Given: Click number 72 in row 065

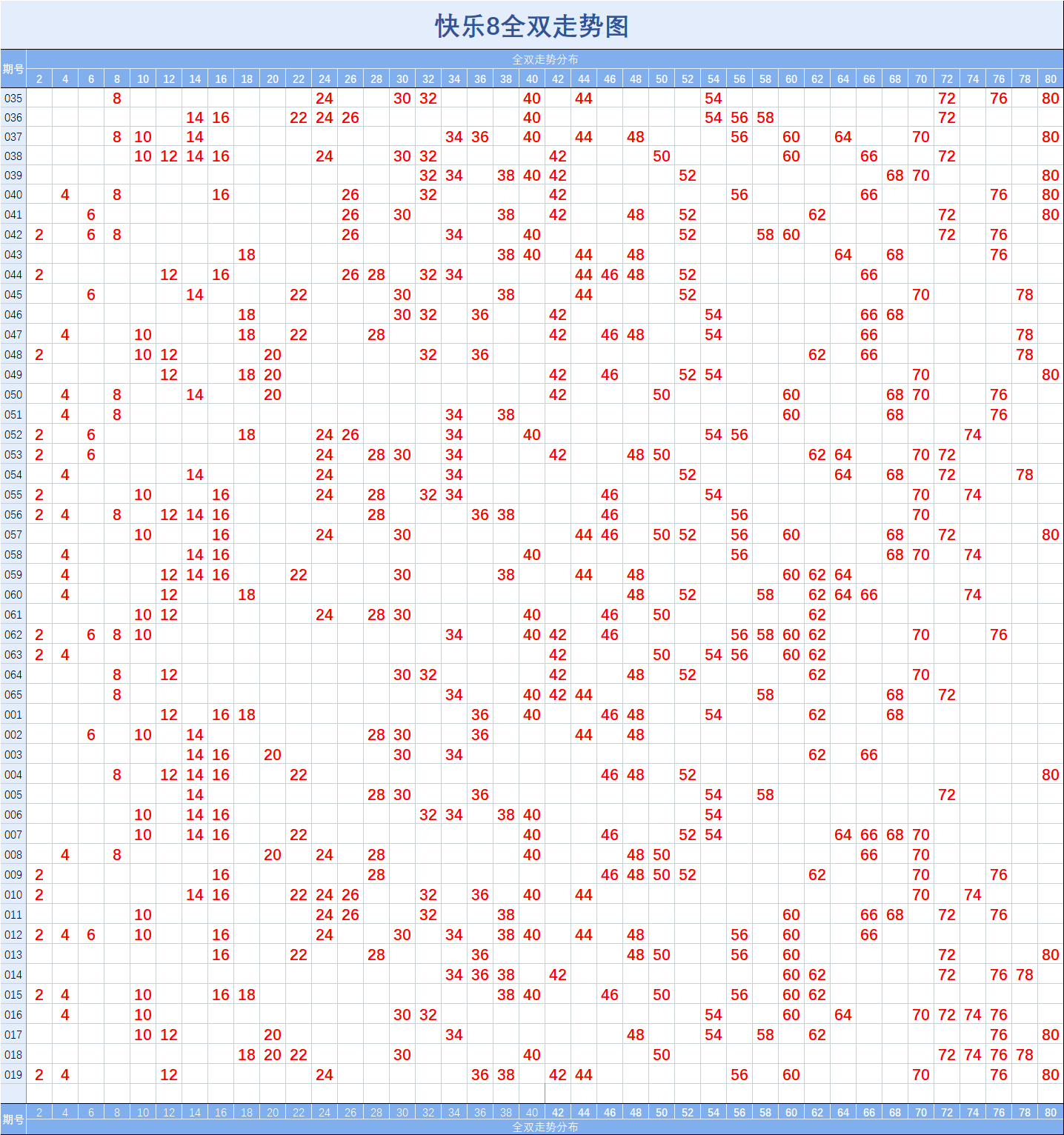Looking at the screenshot, I should click(947, 694).
